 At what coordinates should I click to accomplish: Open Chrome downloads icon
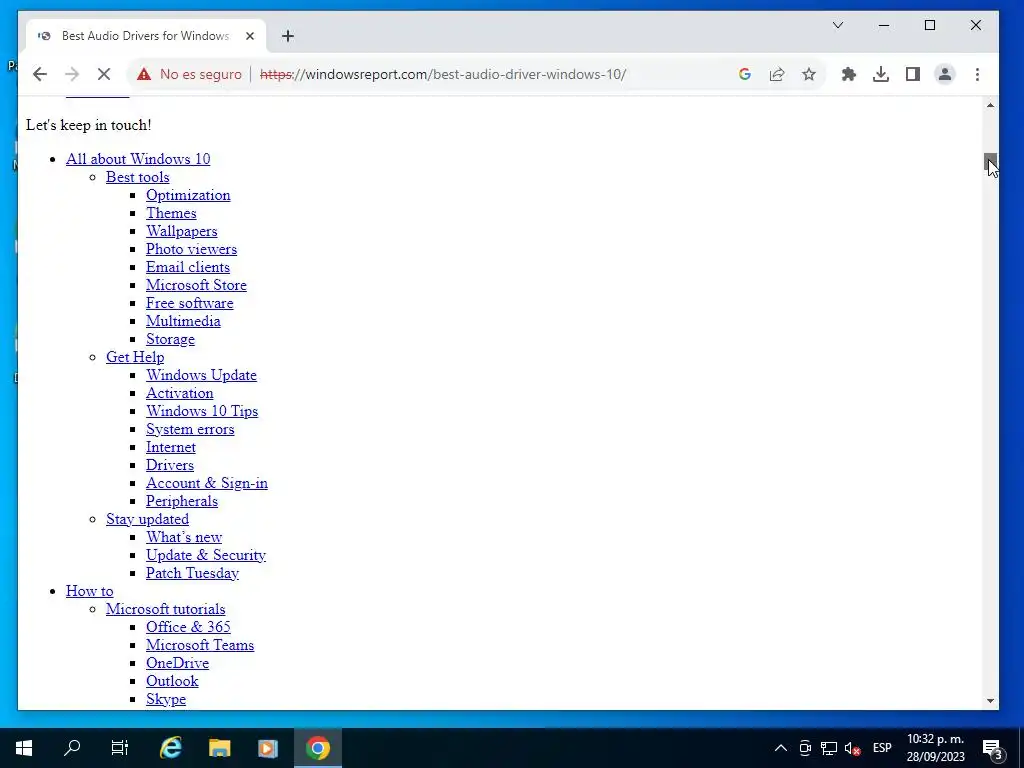(x=880, y=74)
